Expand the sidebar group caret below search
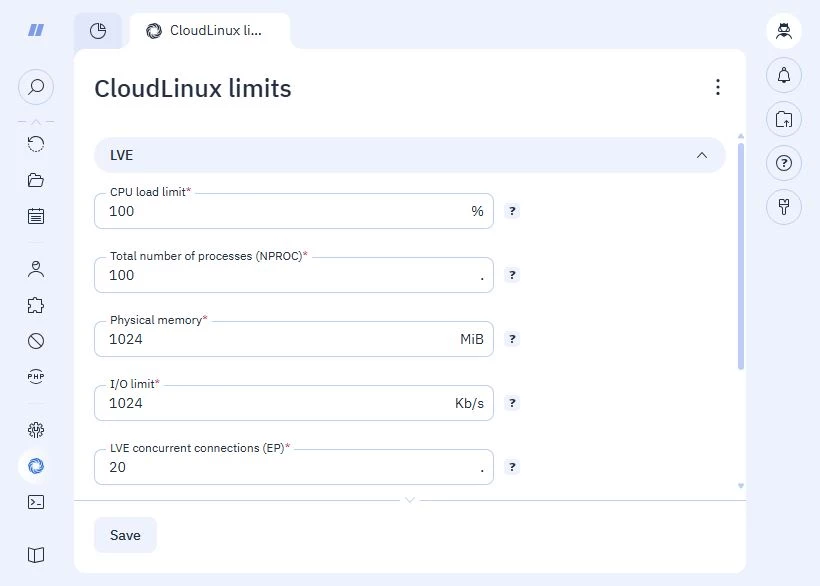Screen dimensions: 820x586 (x=36, y=122)
